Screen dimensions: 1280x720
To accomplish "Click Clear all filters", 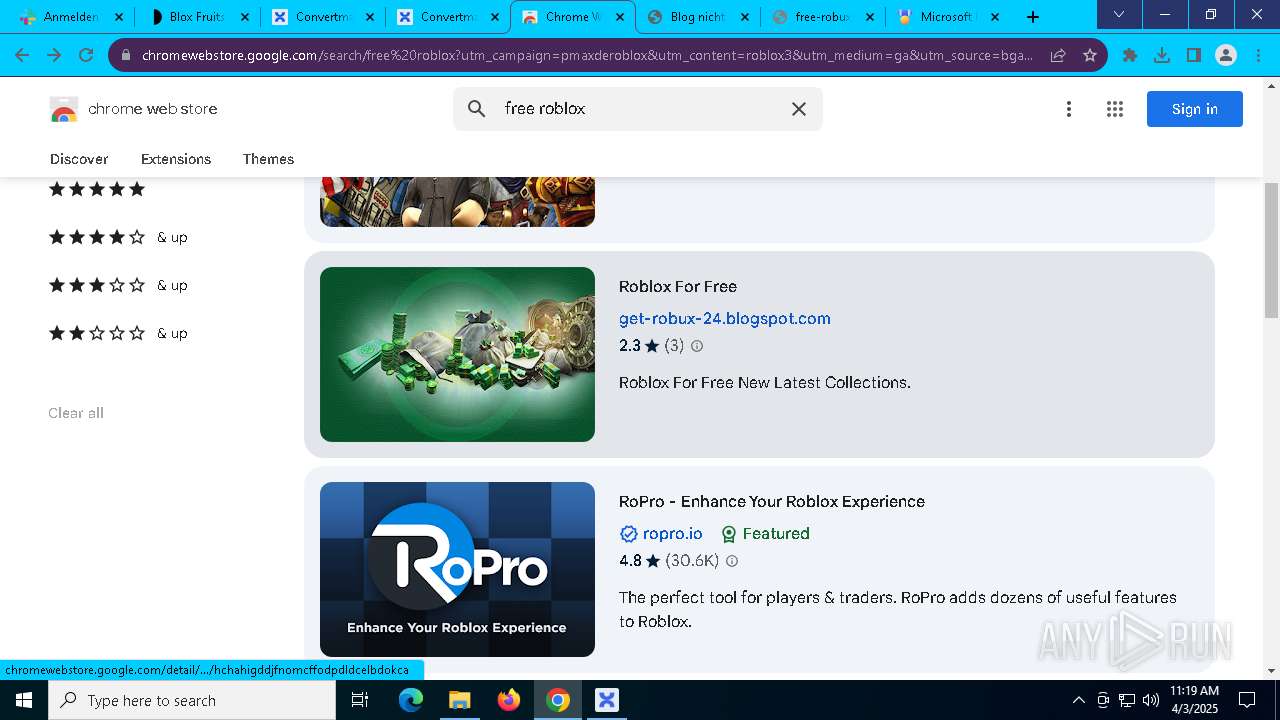I will pos(76,413).
